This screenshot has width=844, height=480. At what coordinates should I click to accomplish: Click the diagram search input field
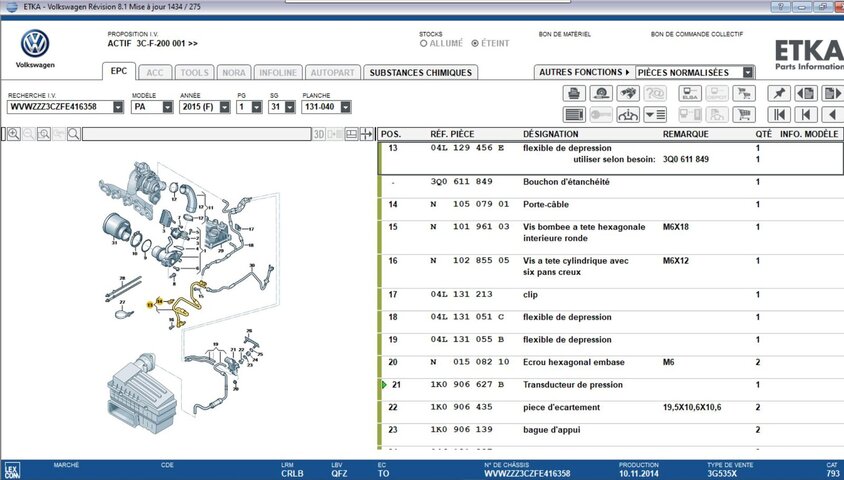point(197,134)
